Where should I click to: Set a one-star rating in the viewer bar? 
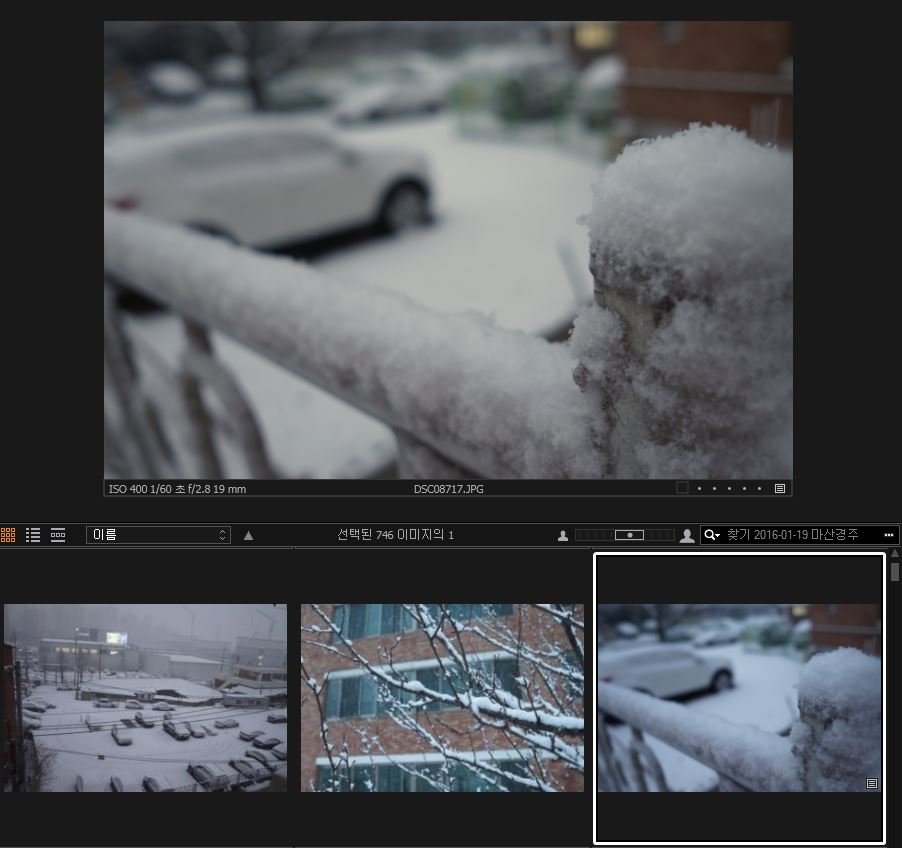(x=700, y=488)
